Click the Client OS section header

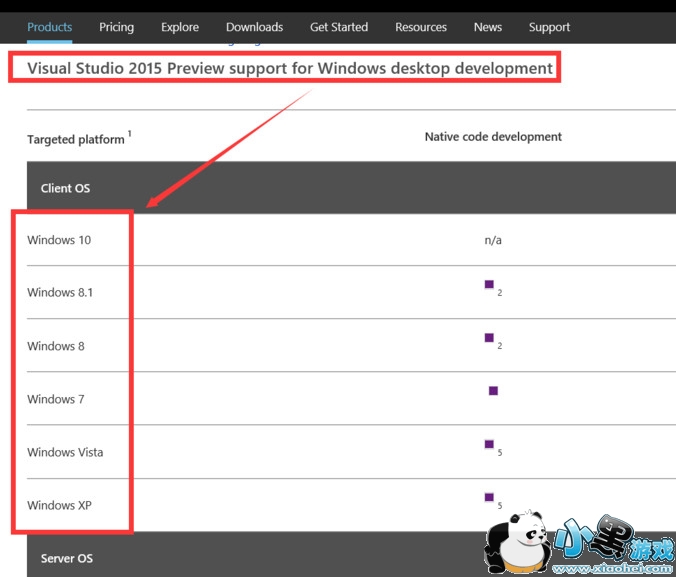tap(66, 188)
